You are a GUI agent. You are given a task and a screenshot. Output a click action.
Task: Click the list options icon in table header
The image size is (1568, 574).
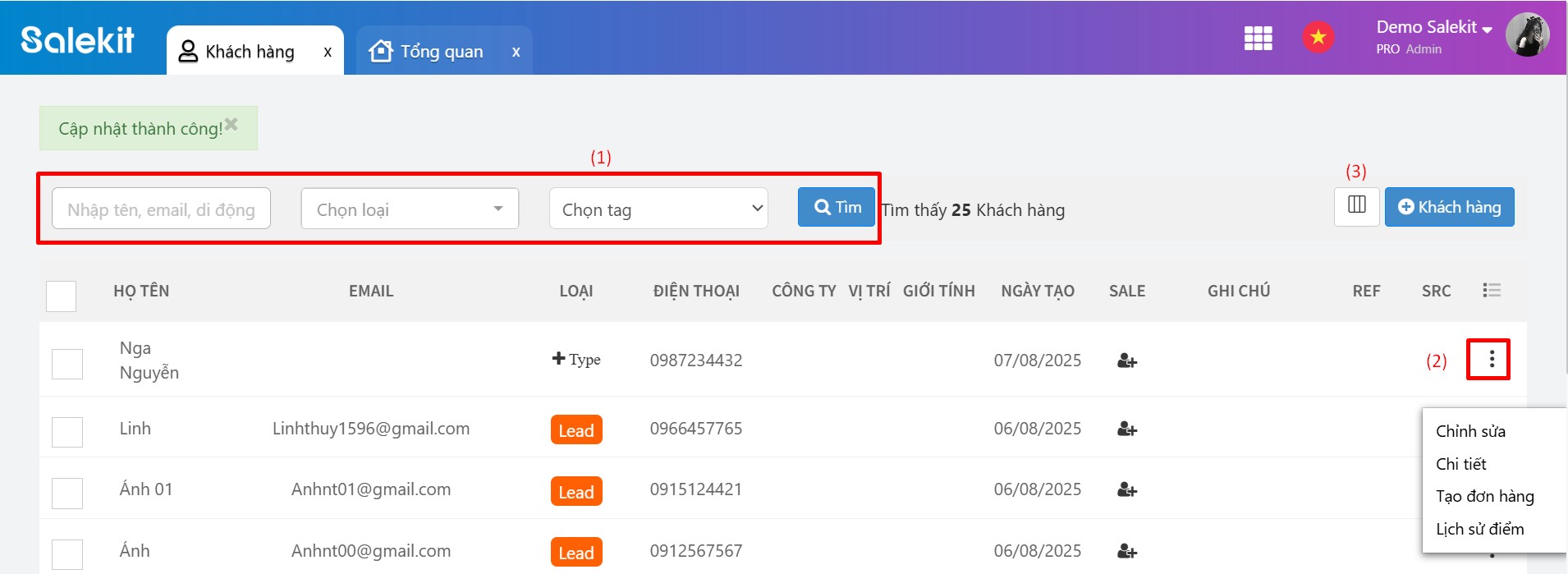[1492, 290]
